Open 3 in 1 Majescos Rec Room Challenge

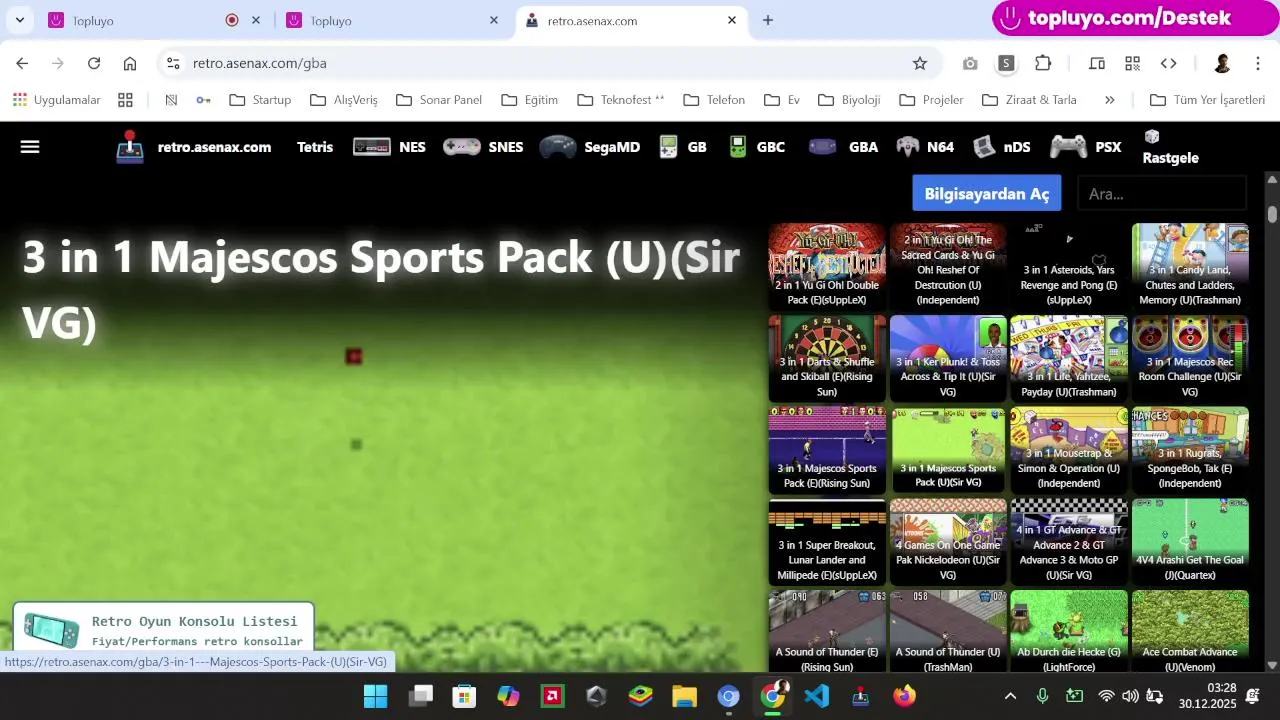pyautogui.click(x=1190, y=358)
